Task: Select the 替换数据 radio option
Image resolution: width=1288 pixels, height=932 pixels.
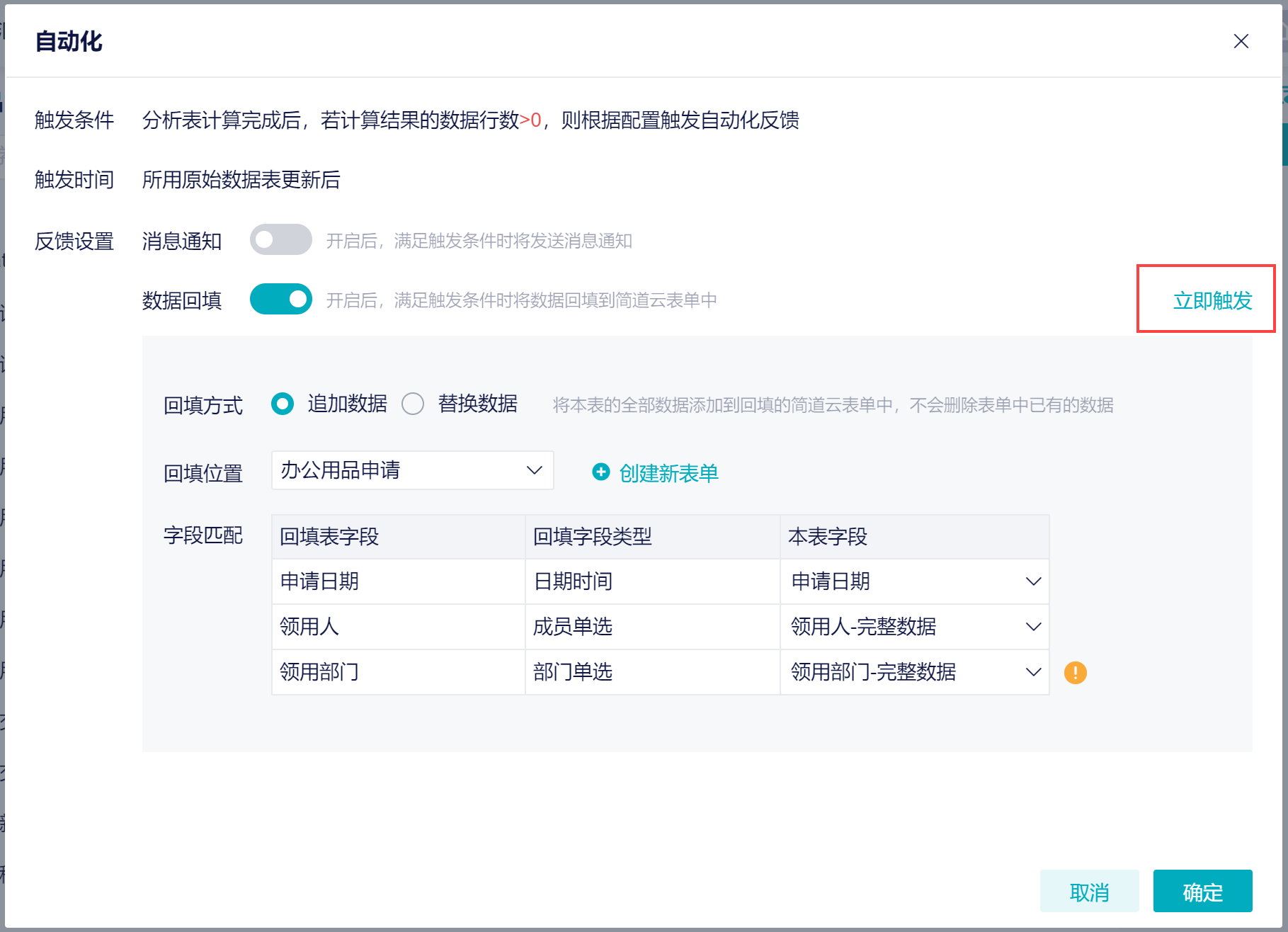Action: [413, 404]
